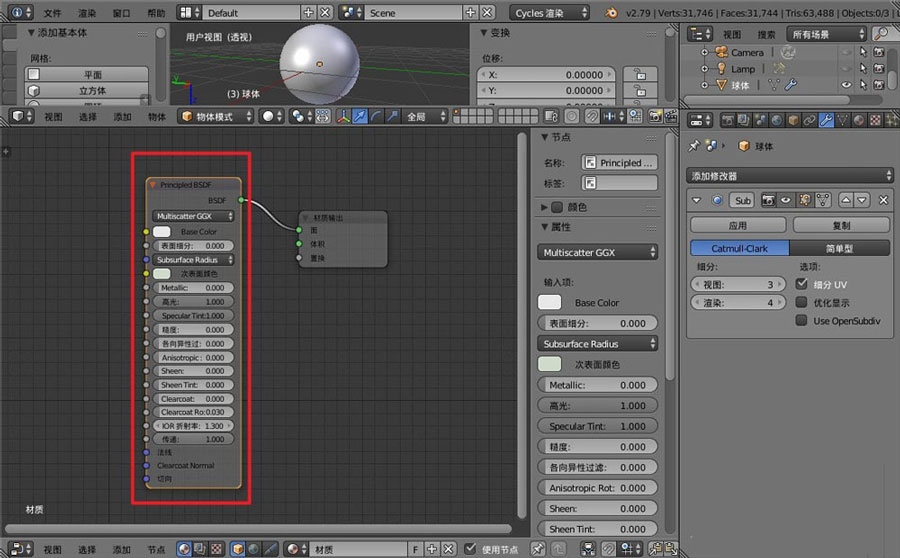This screenshot has width=900, height=558.
Task: Open the 物体模式 mode dropdown
Action: click(x=216, y=117)
